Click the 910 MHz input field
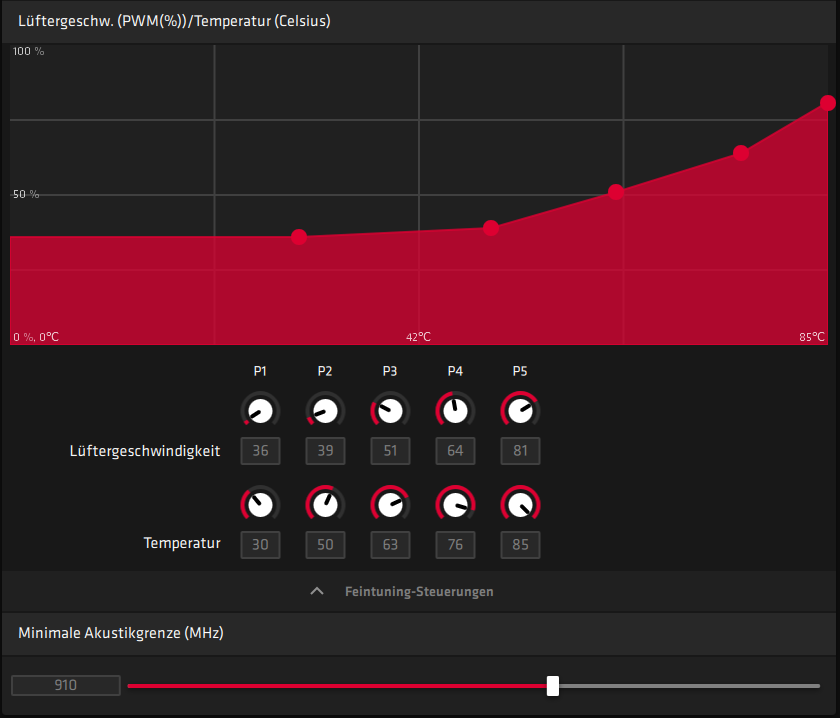The width and height of the screenshot is (840, 718). (x=65, y=685)
